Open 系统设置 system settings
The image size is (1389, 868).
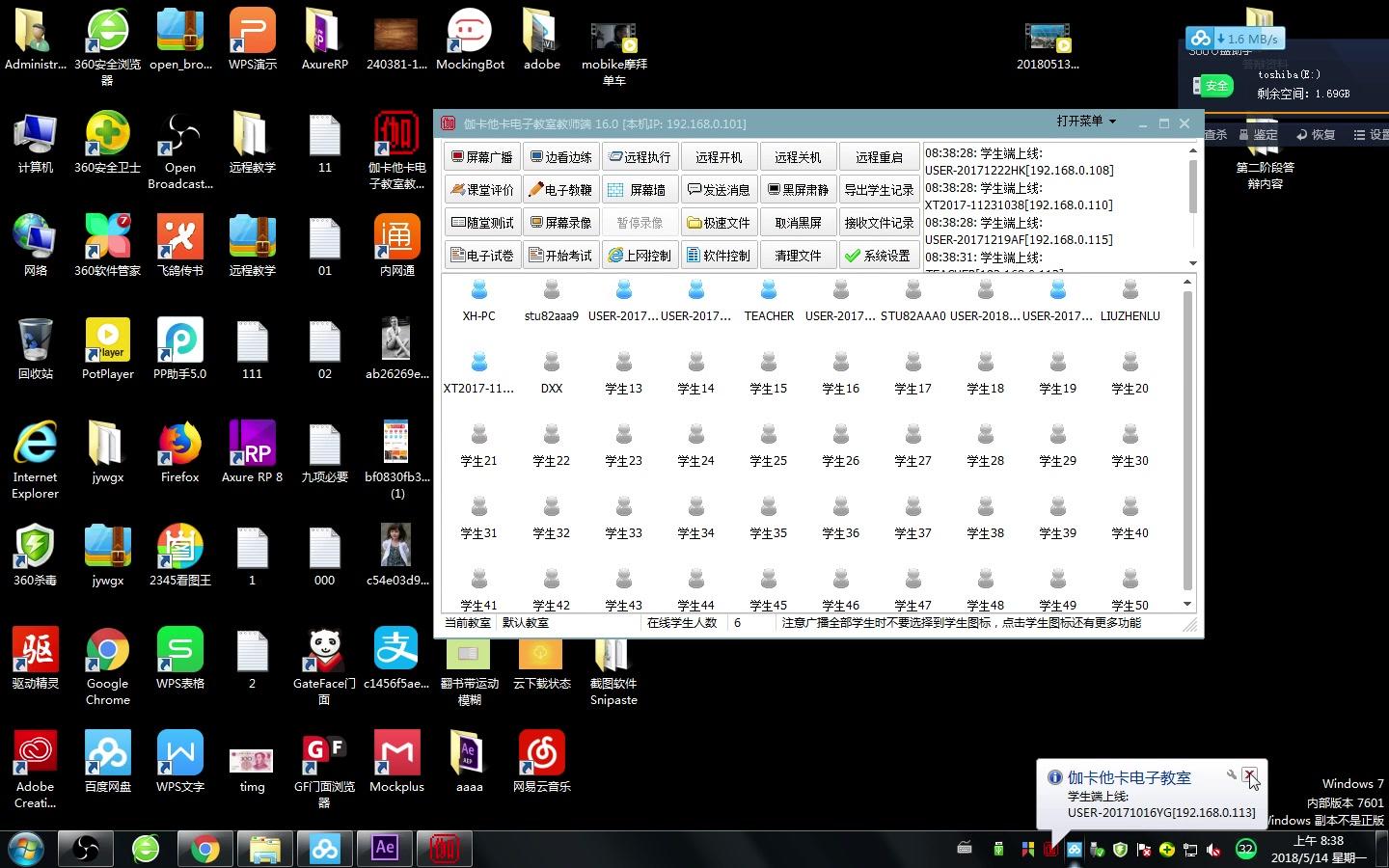pyautogui.click(x=879, y=256)
